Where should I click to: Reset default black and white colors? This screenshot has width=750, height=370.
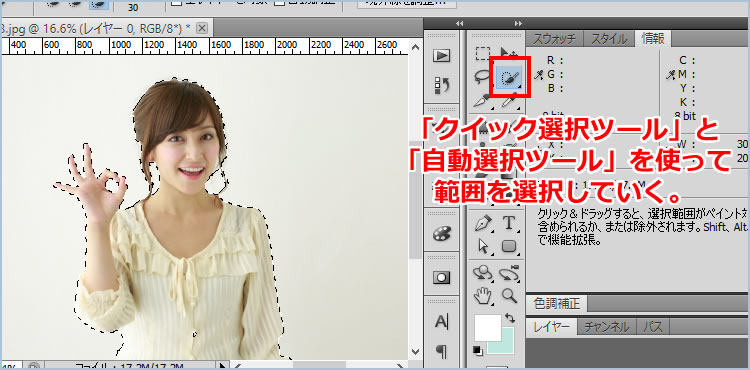point(478,350)
